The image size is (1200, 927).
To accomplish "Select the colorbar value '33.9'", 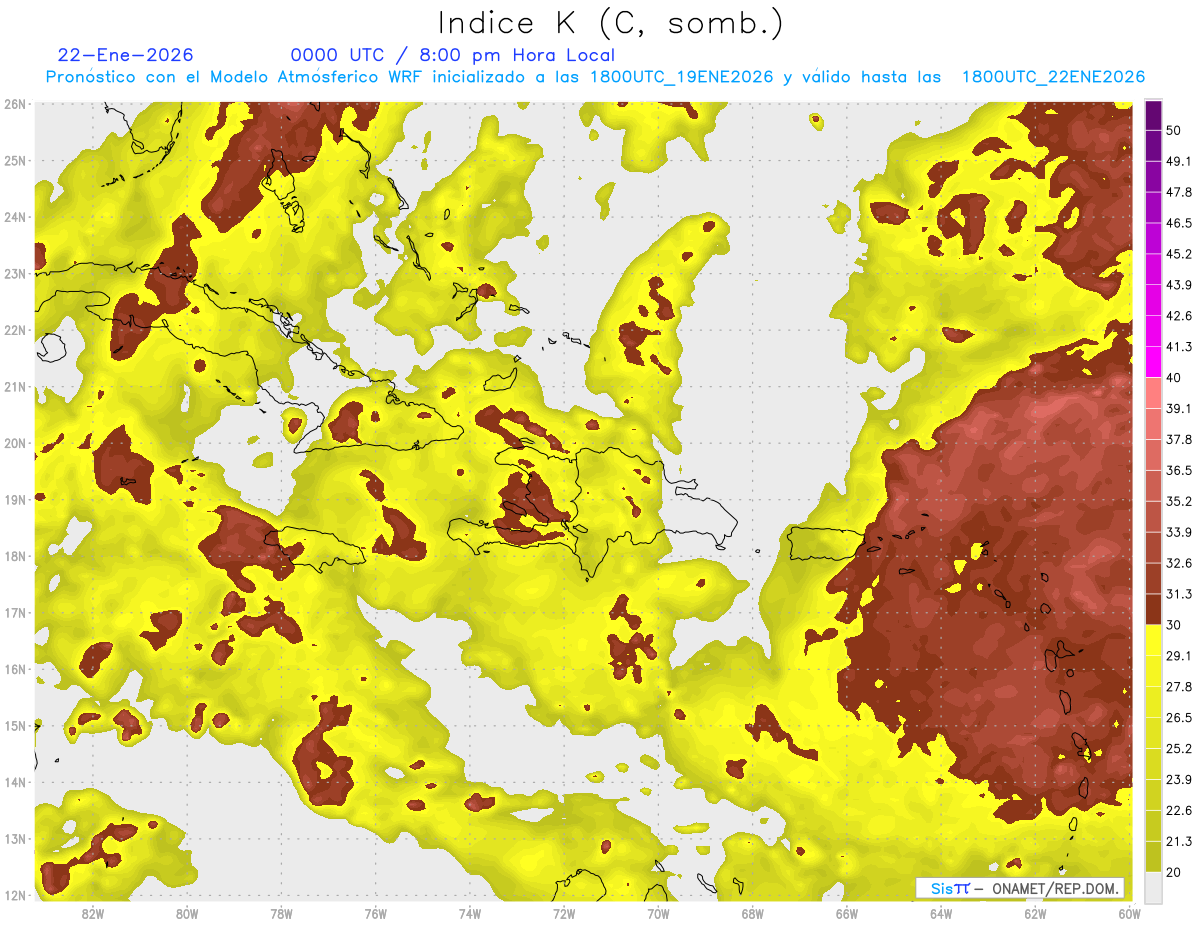I will click(x=1179, y=532).
